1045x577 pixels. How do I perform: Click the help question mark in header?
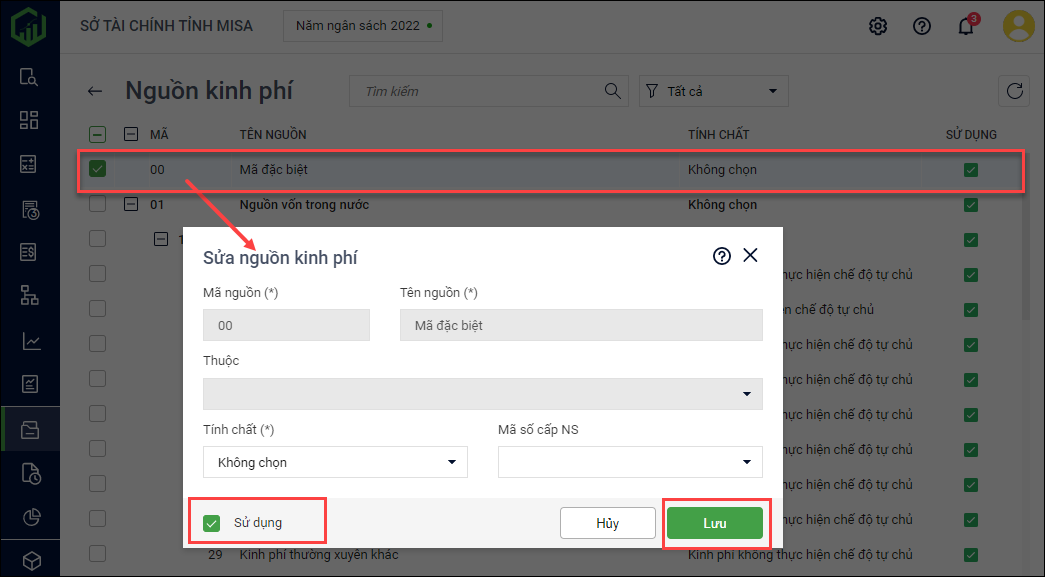coord(922,26)
